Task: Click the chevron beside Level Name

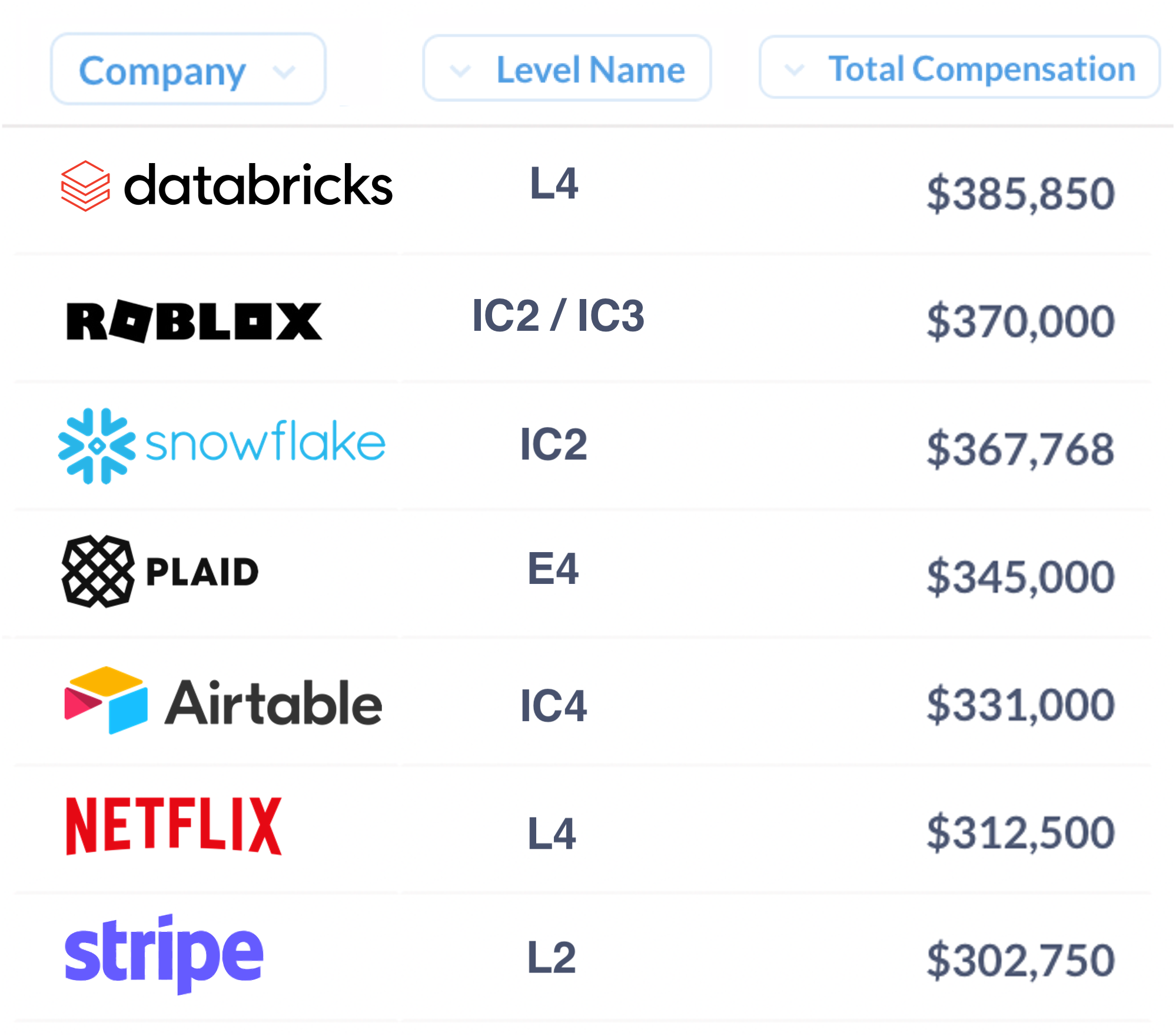Action: point(460,71)
